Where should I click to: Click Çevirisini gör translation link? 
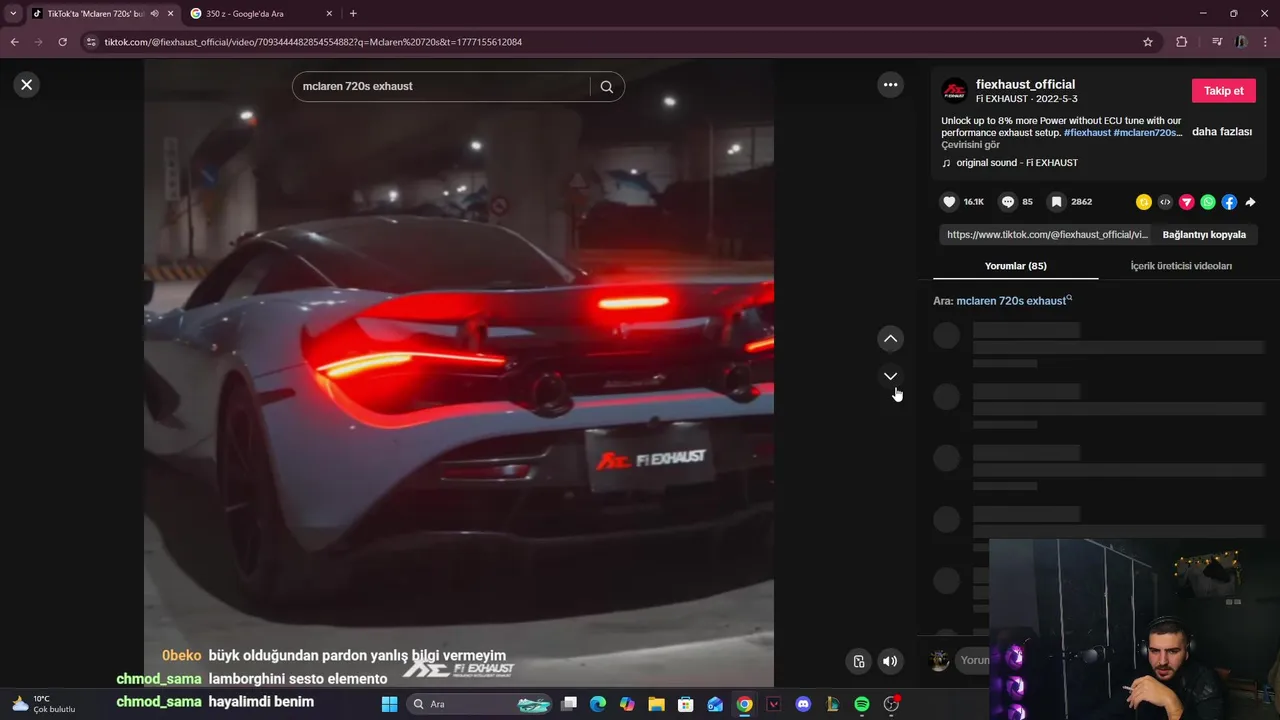970,145
